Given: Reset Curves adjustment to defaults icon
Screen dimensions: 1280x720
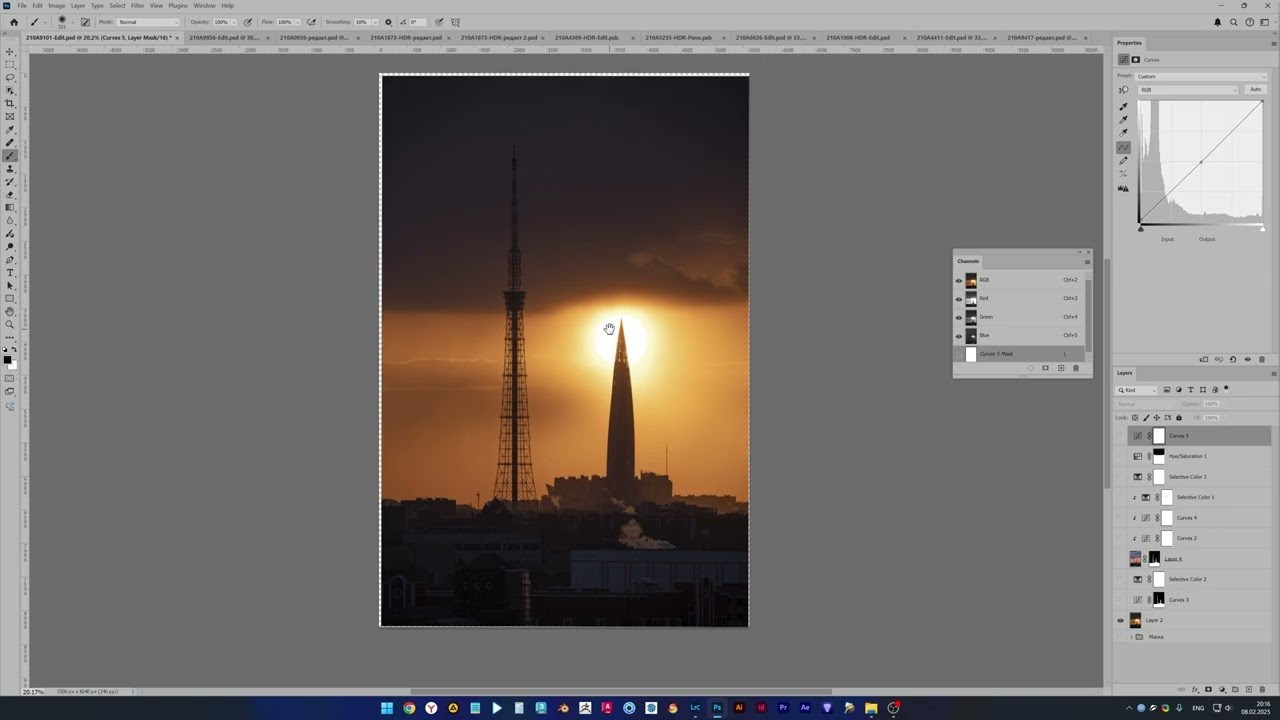Looking at the screenshot, I should [1233, 359].
